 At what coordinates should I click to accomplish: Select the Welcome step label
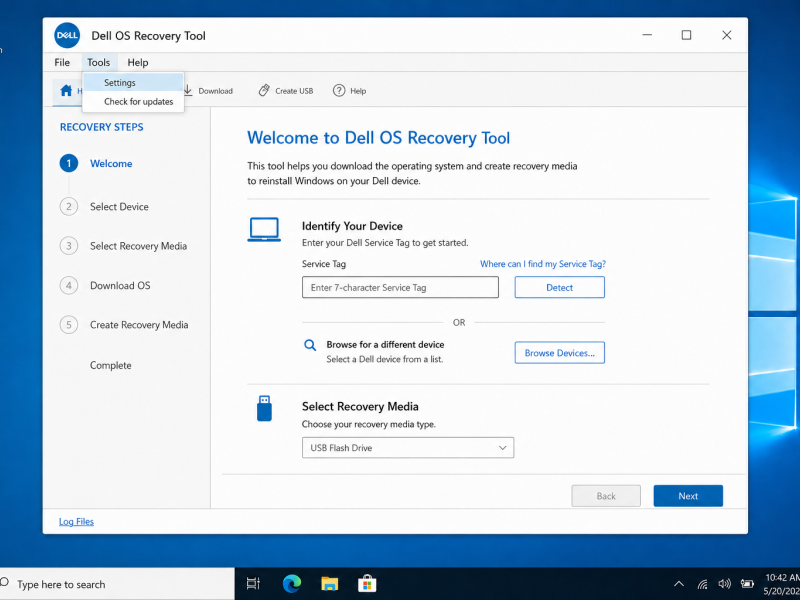[111, 163]
